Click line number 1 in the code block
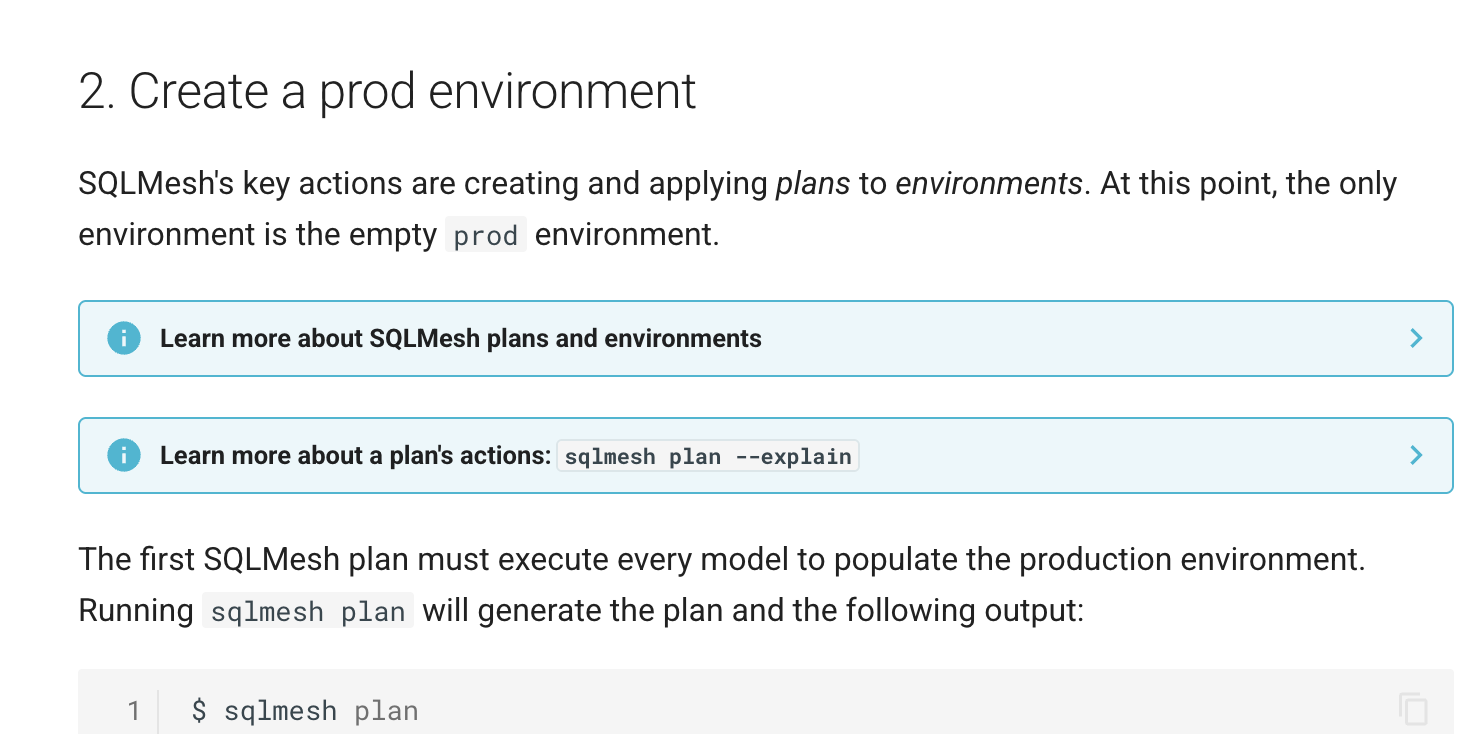This screenshot has height=734, width=1474. click(134, 710)
